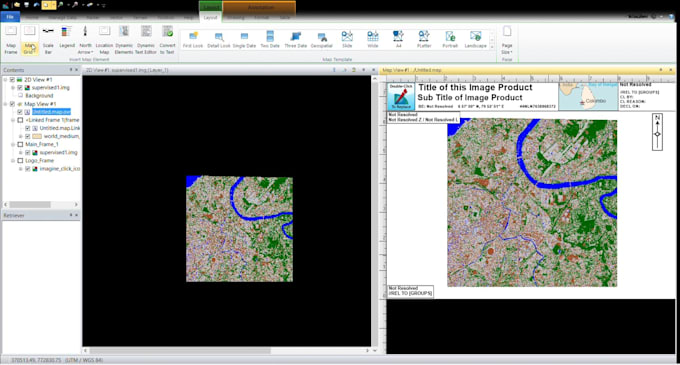Screen dimensions: 680x365
Task: Apply the PLetter map template
Action: [x=424, y=39]
